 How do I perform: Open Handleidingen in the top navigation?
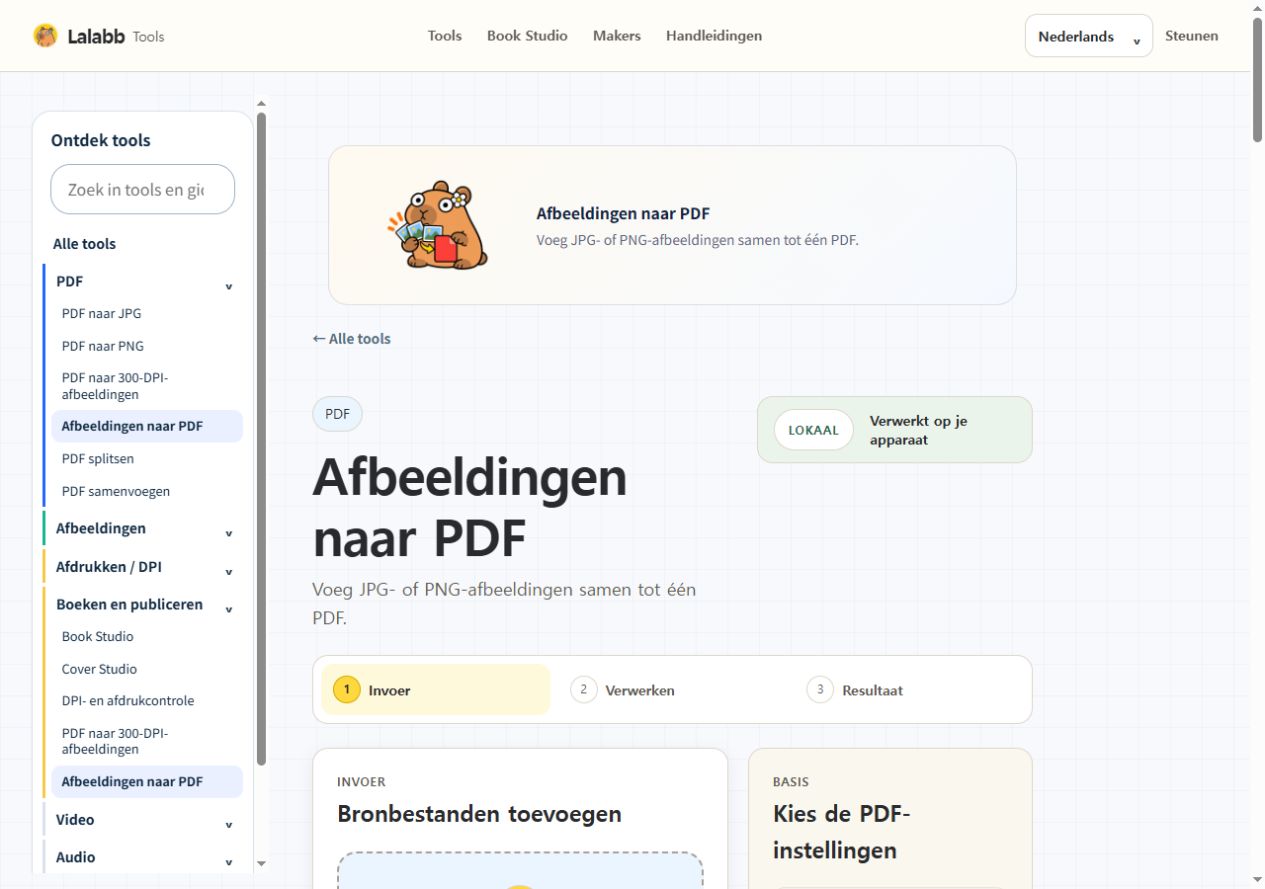[714, 36]
